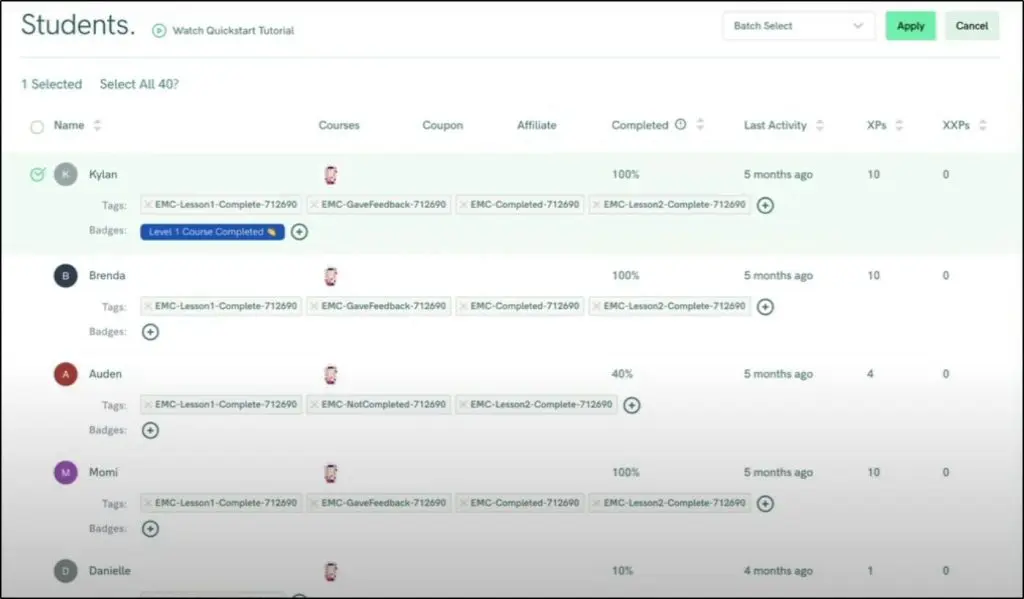Click the green Apply button

click(x=910, y=26)
